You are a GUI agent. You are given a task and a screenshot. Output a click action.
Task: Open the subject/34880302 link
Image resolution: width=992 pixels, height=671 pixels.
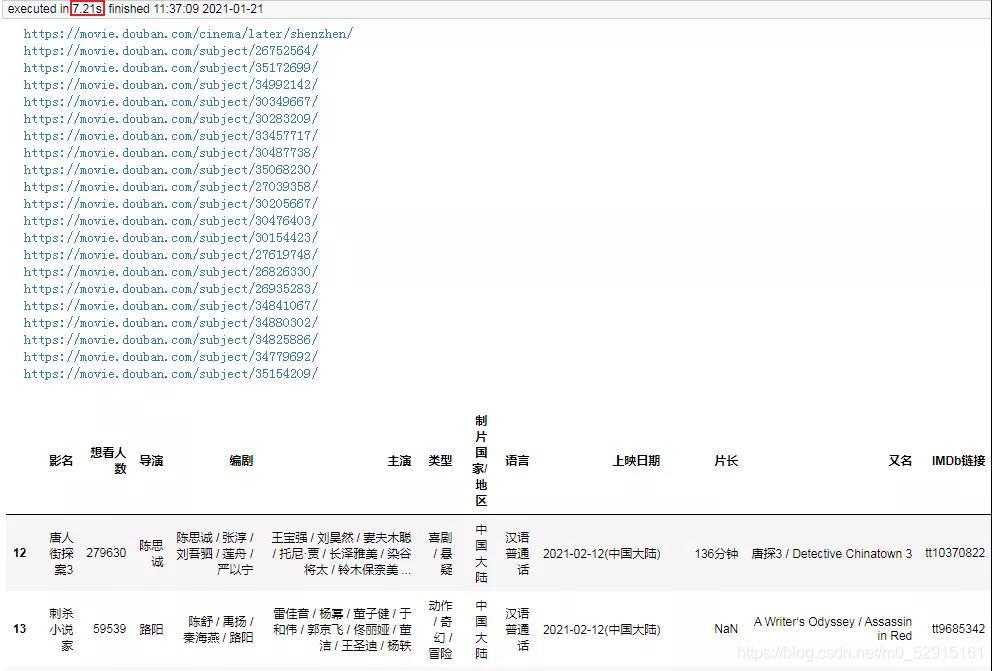coord(171,323)
